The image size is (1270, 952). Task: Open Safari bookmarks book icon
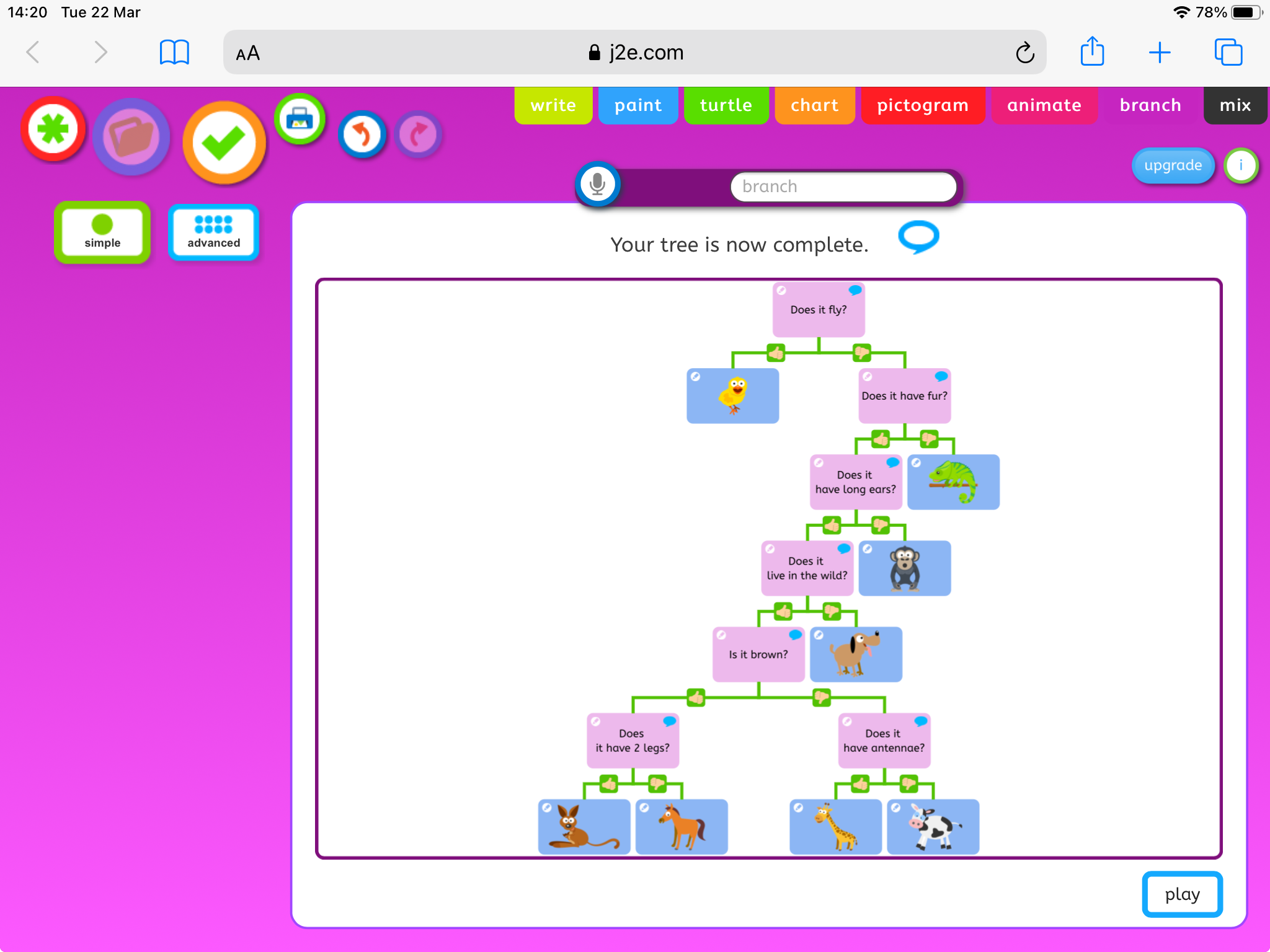174,52
